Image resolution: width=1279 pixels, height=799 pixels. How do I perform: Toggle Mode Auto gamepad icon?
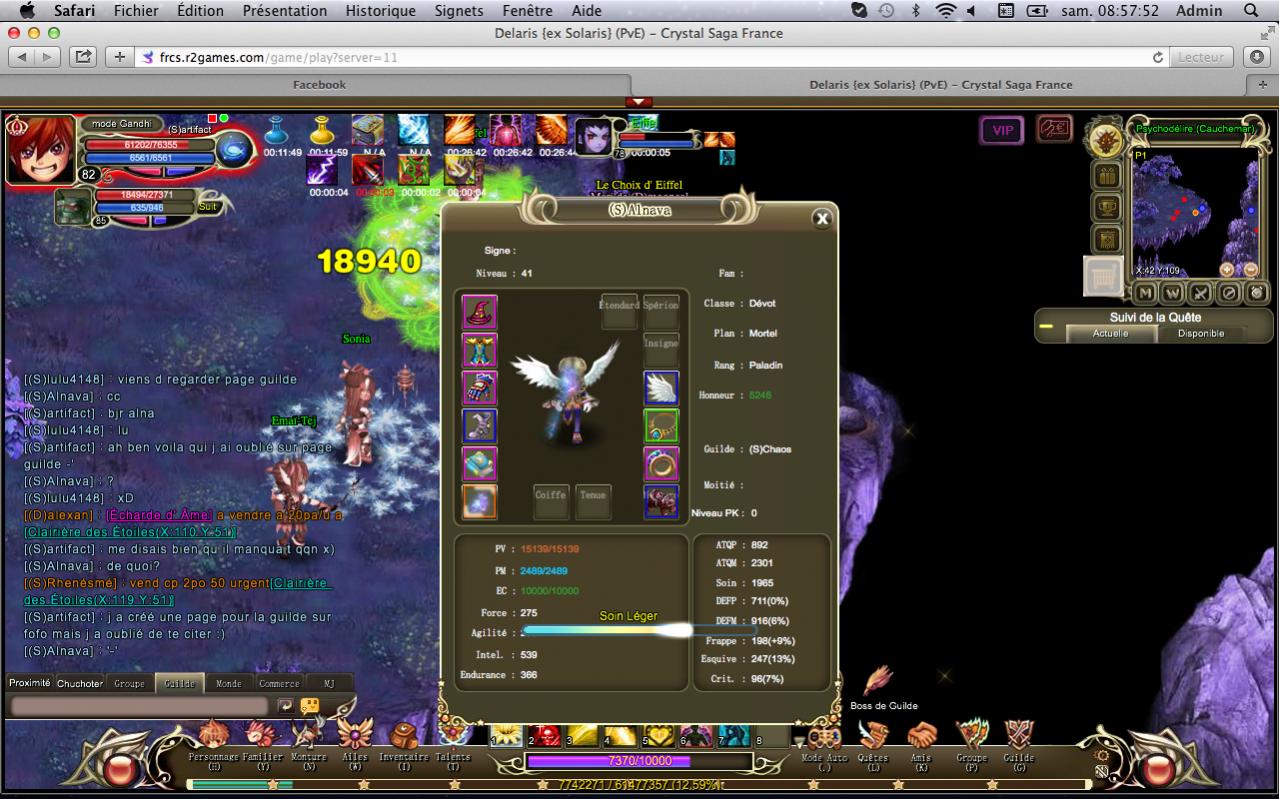point(824,738)
